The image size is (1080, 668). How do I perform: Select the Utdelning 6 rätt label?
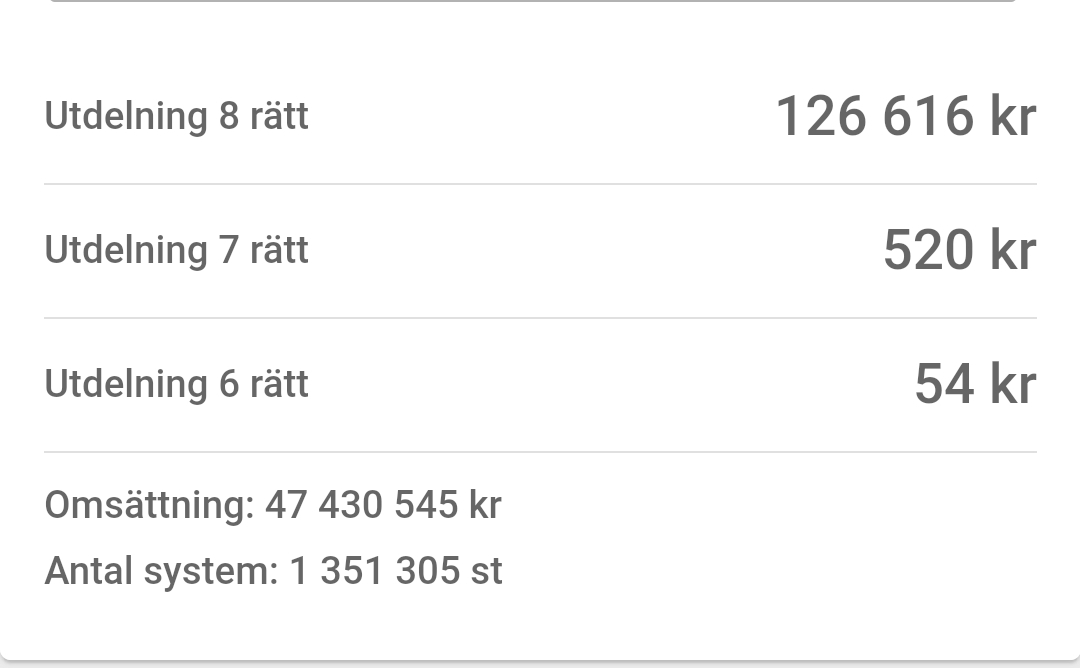pyautogui.click(x=176, y=384)
